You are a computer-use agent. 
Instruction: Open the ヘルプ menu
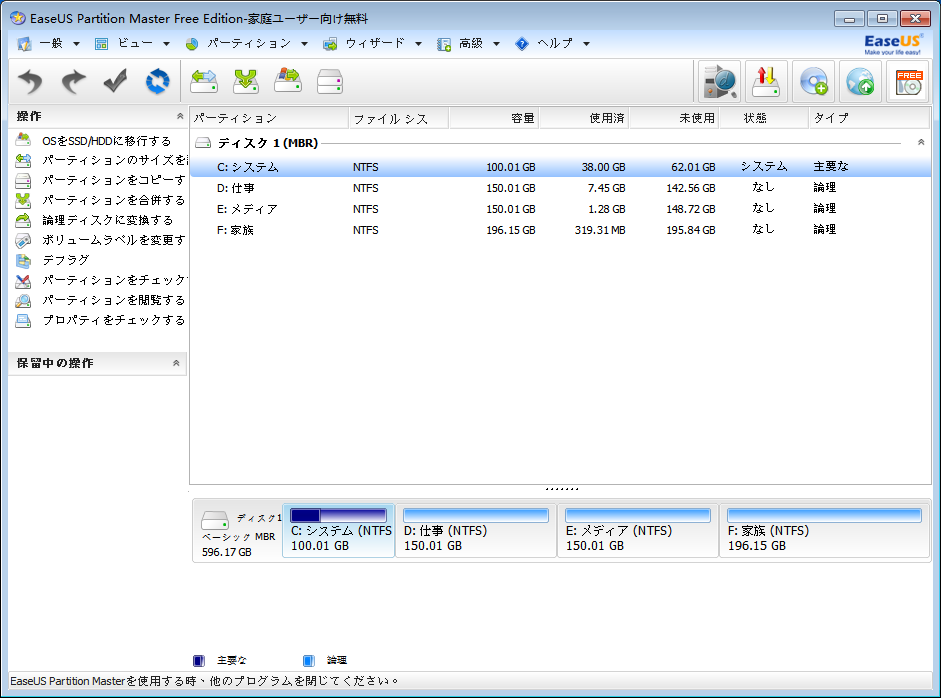click(x=555, y=43)
